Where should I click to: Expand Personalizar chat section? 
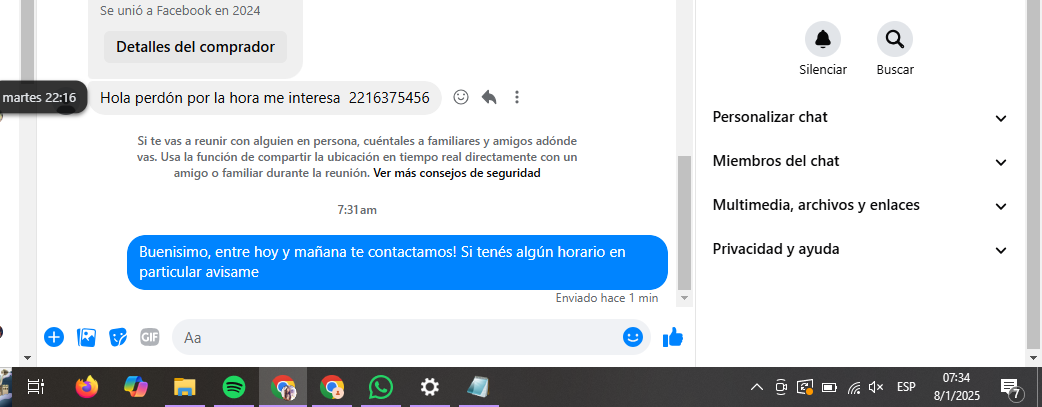point(860,118)
